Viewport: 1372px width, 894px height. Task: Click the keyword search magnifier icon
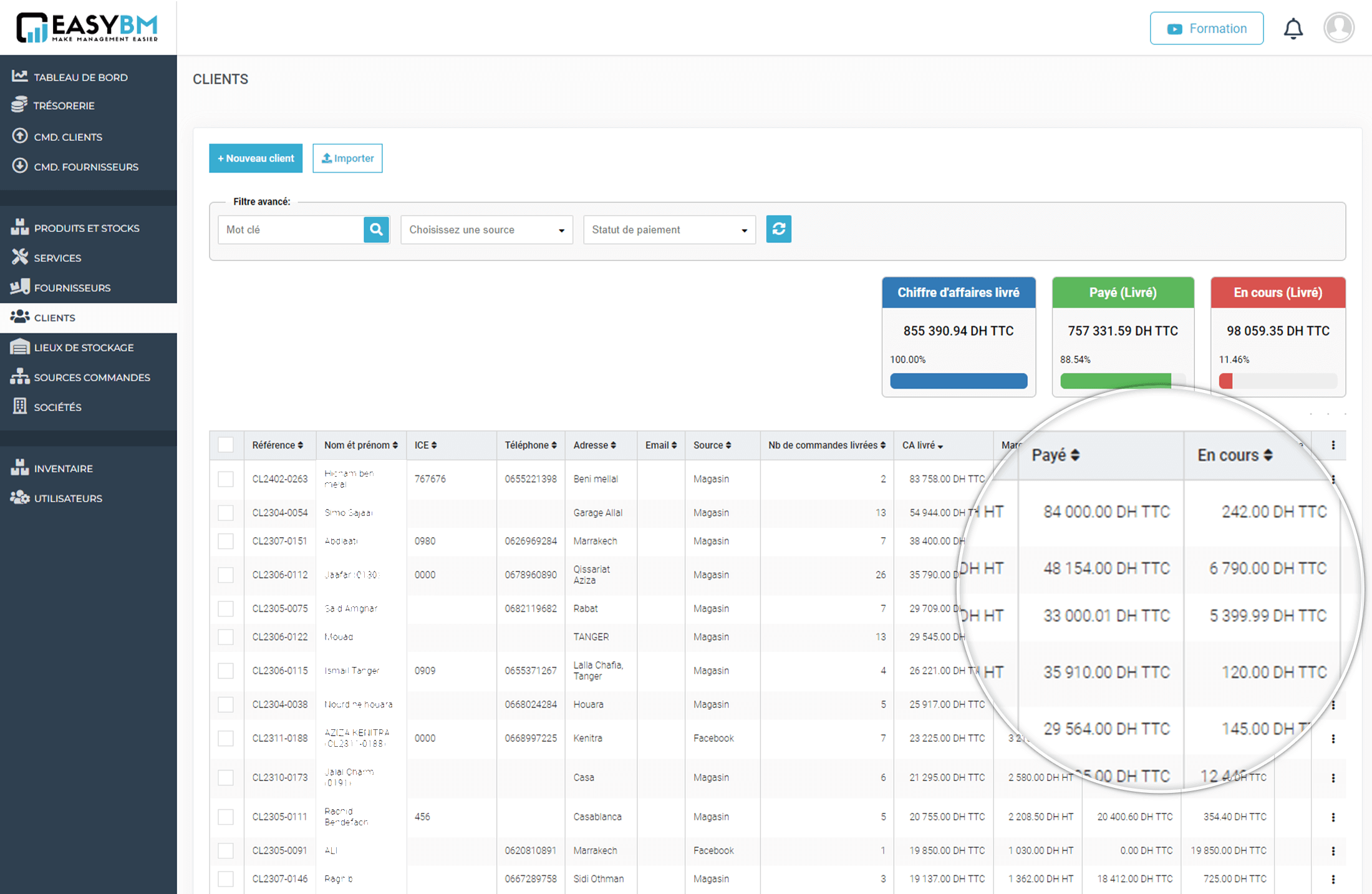[x=376, y=230]
